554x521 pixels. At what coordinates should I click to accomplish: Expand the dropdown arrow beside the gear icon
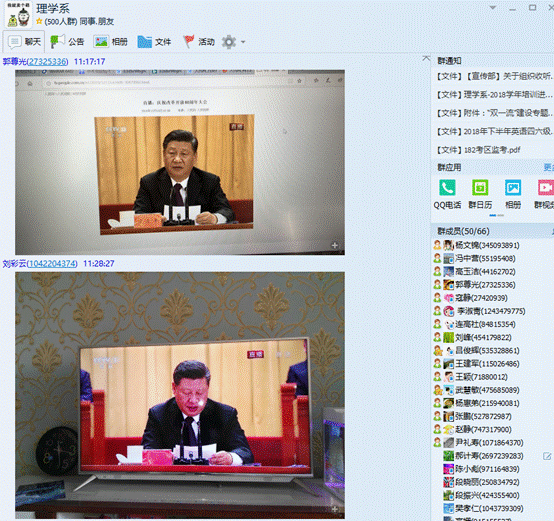(243, 42)
